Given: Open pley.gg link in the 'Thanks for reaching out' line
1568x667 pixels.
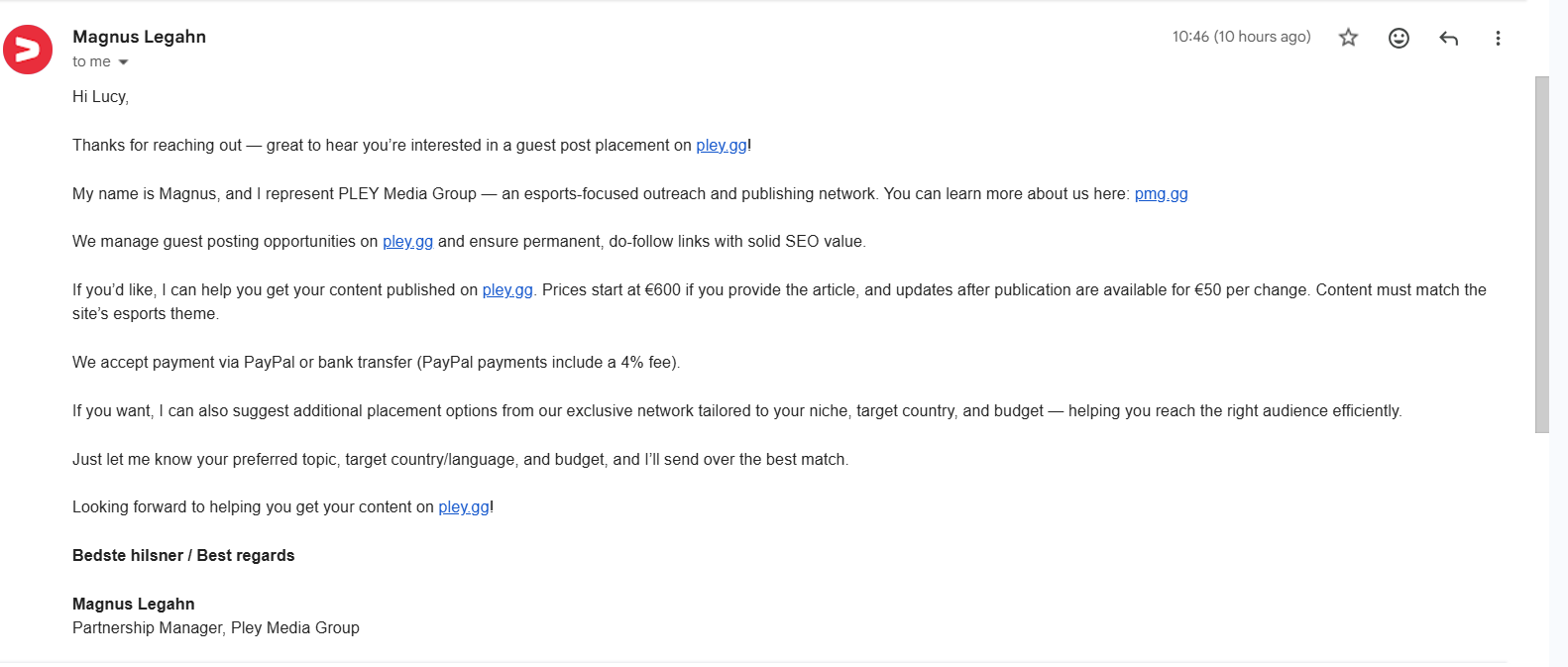Looking at the screenshot, I should point(722,146).
